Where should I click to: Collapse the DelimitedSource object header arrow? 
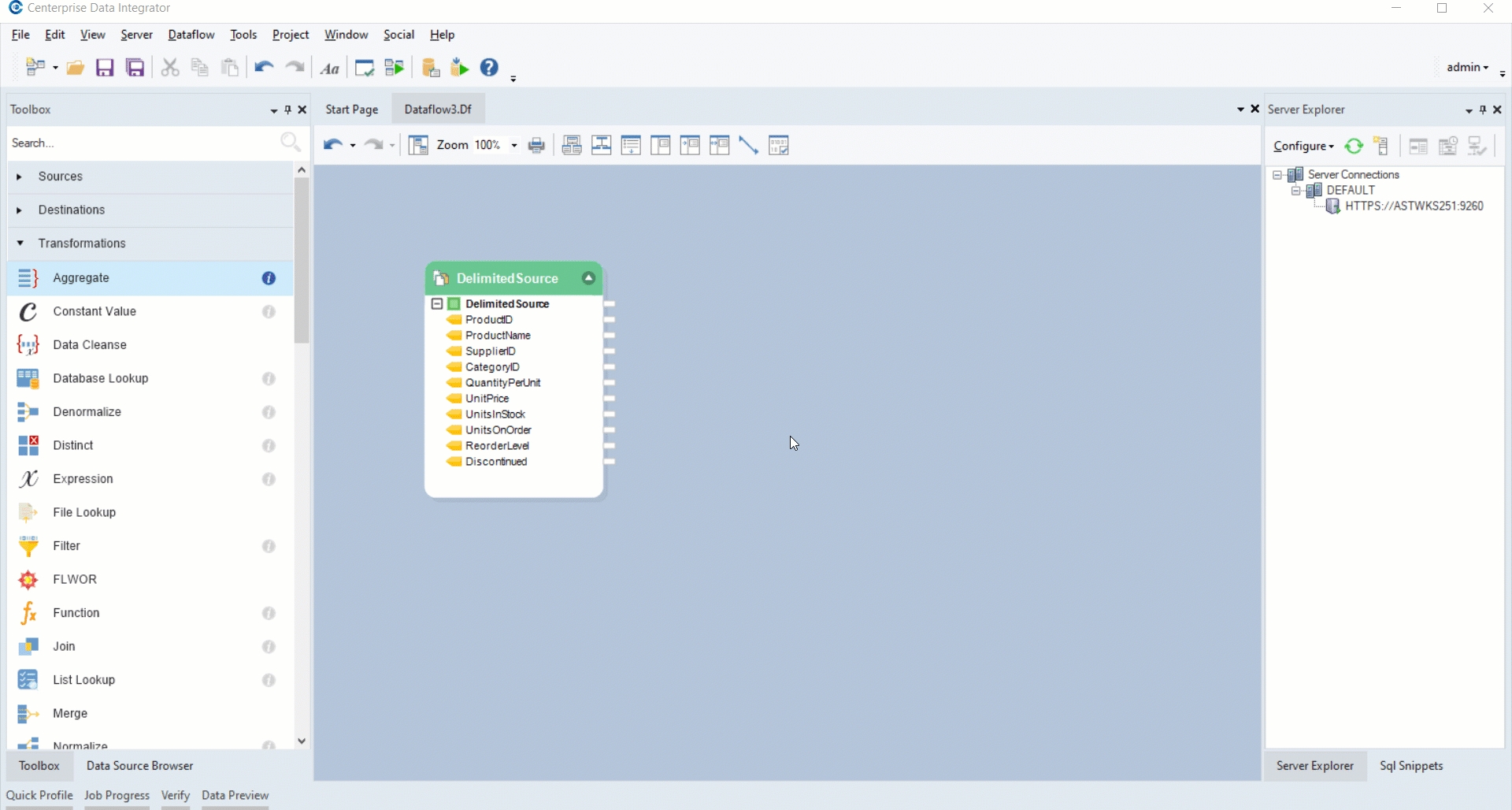coord(588,279)
